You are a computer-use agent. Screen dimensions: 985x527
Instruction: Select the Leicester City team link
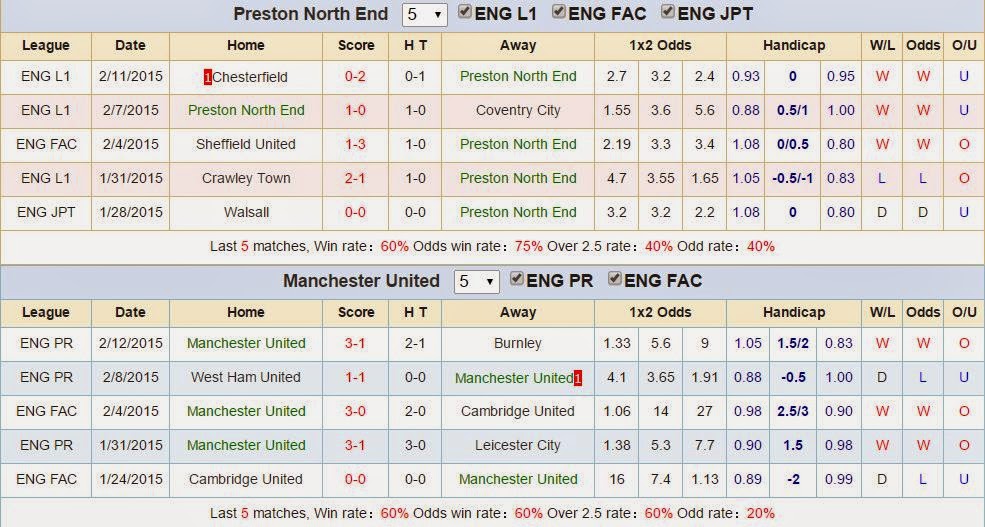[518, 446]
